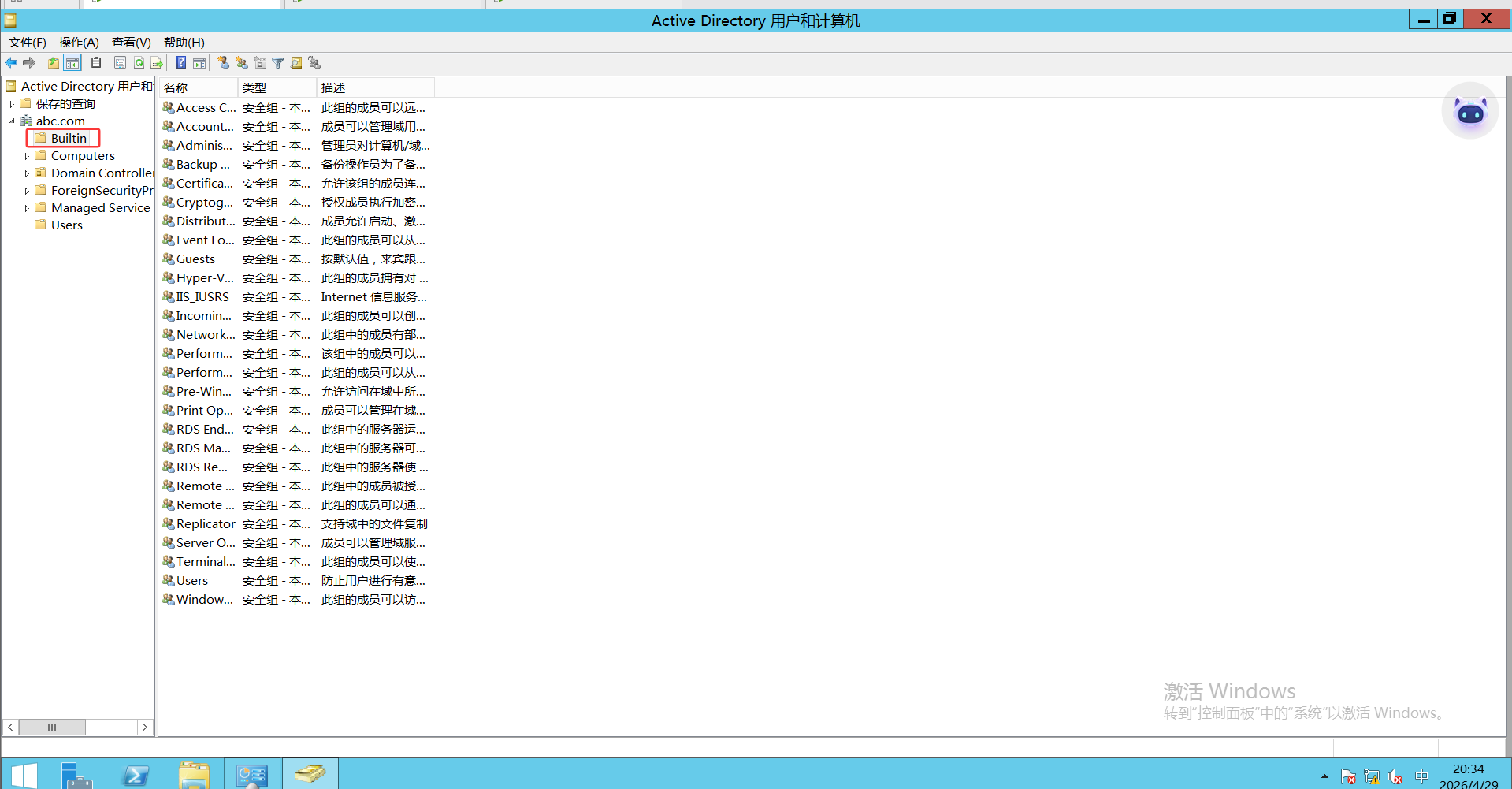Image resolution: width=1512 pixels, height=789 pixels.
Task: Expand the ForeignSecurityPrincipals node
Action: coord(27,191)
